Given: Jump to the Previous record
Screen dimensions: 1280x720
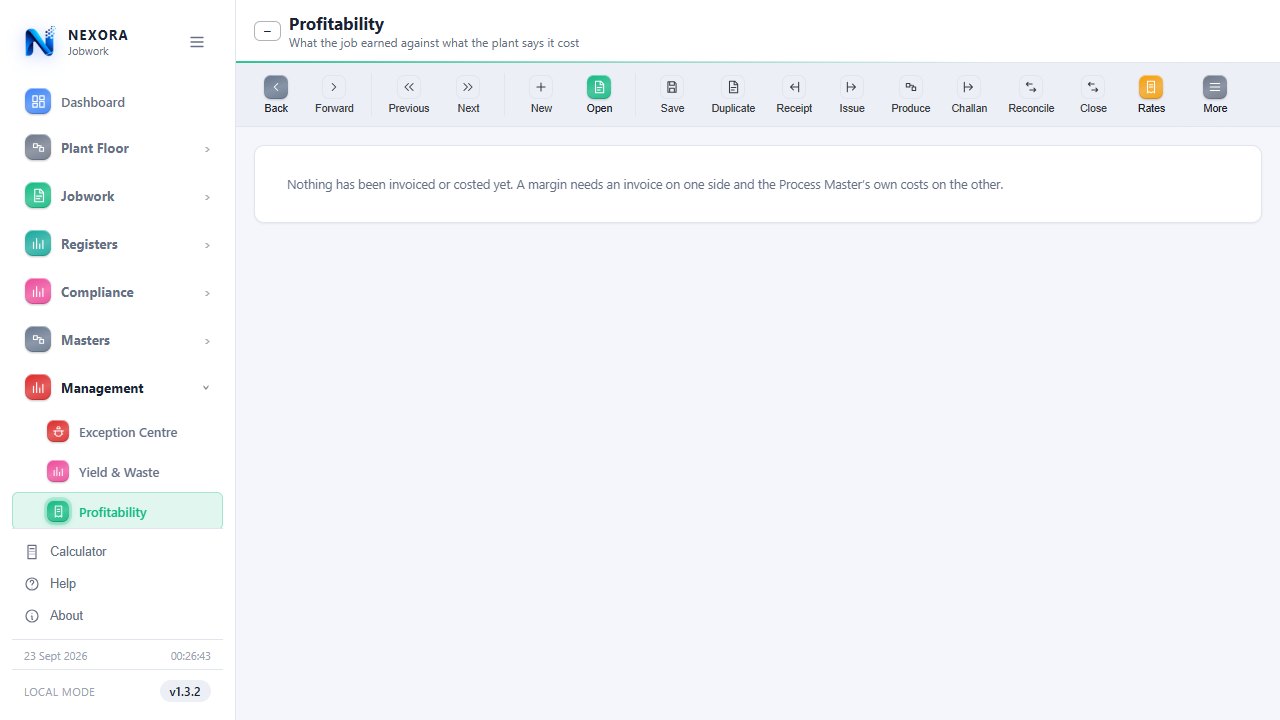Looking at the screenshot, I should [x=409, y=95].
